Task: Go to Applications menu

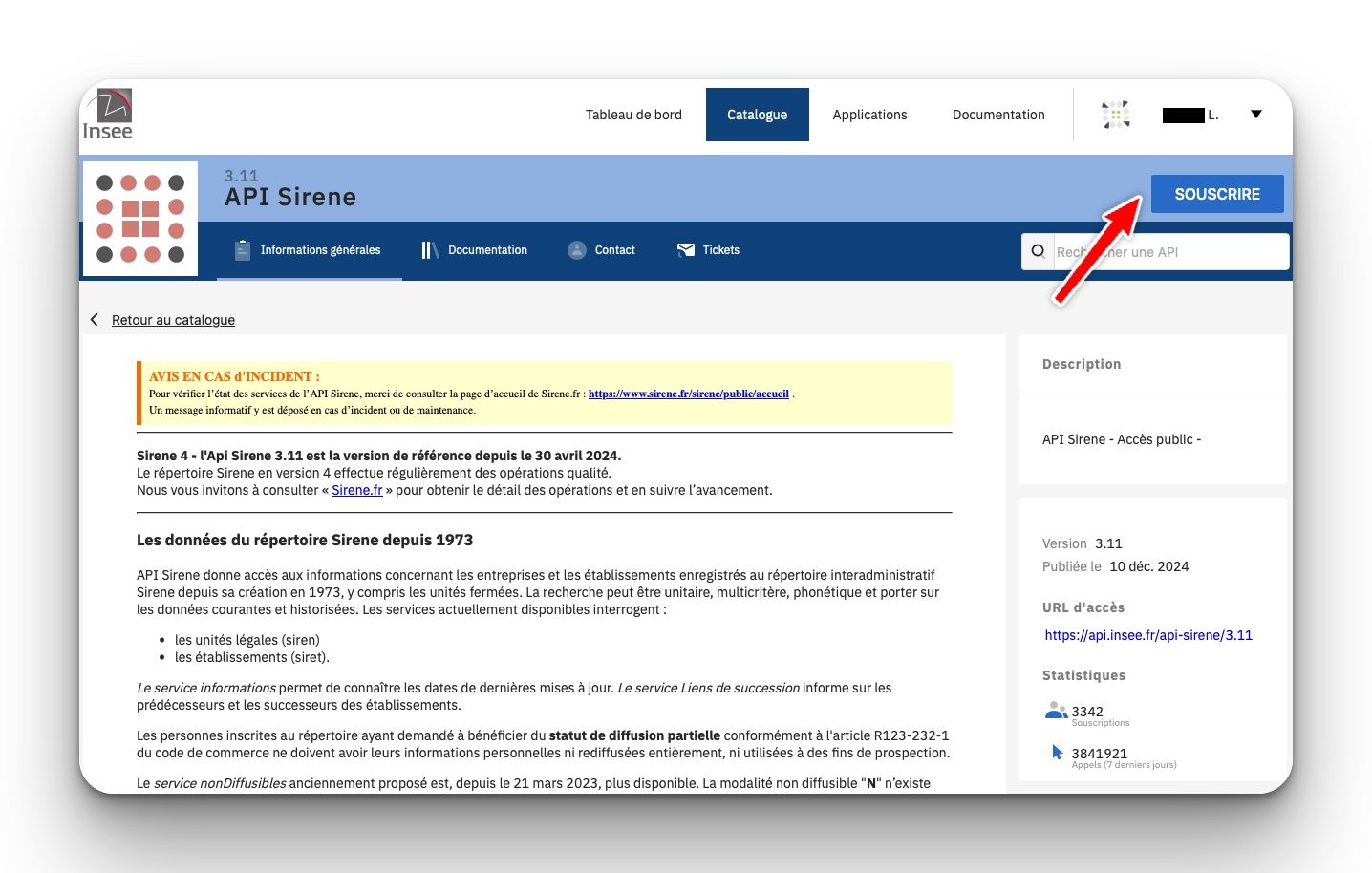Action: pyautogui.click(x=869, y=115)
